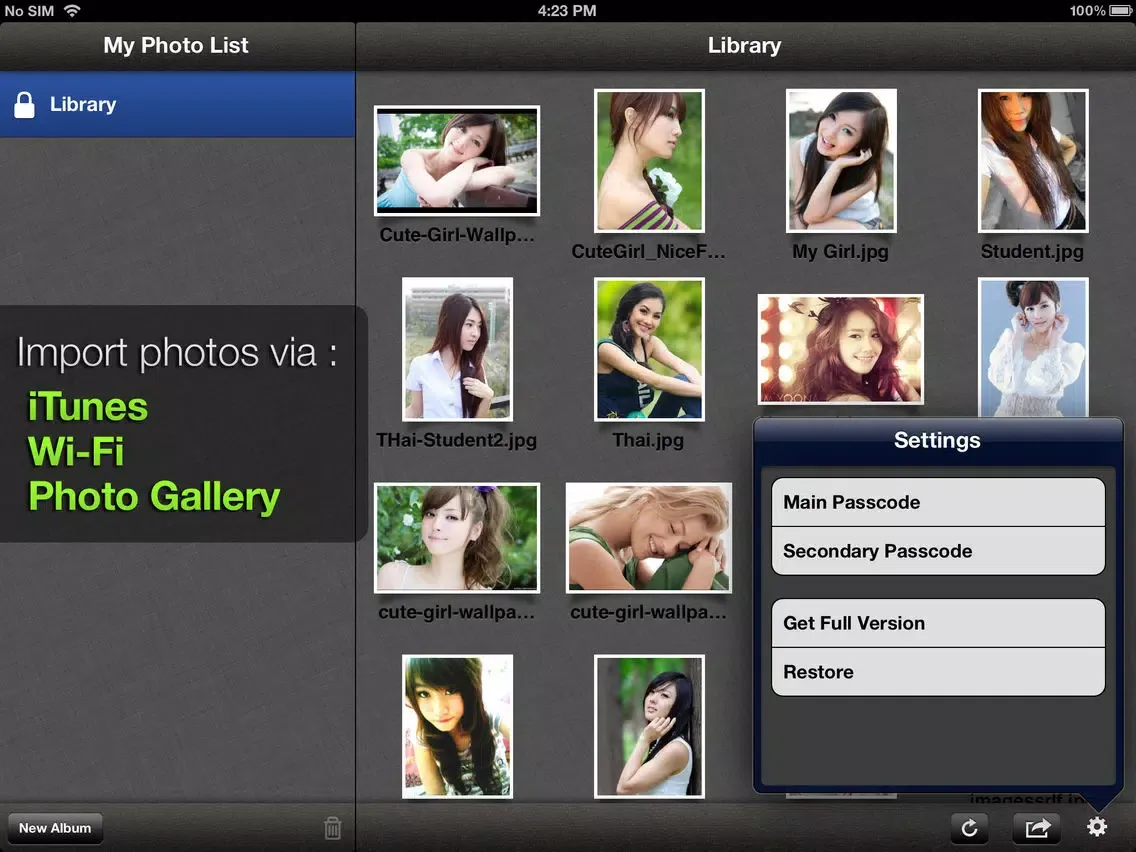Tap the battery indicator icon
Viewport: 1136px width, 852px height.
point(1120,11)
